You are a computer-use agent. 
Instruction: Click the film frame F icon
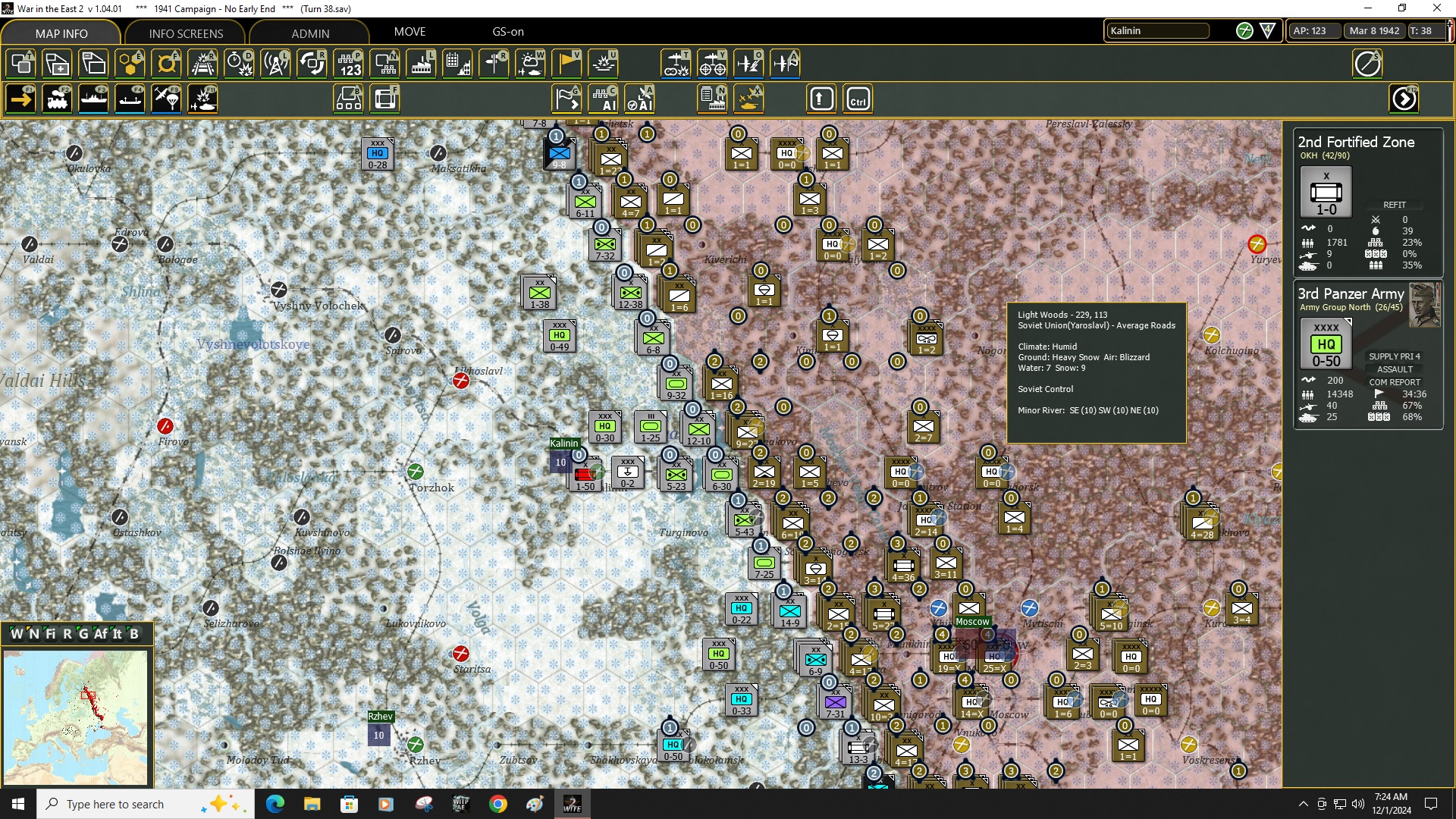(x=385, y=99)
